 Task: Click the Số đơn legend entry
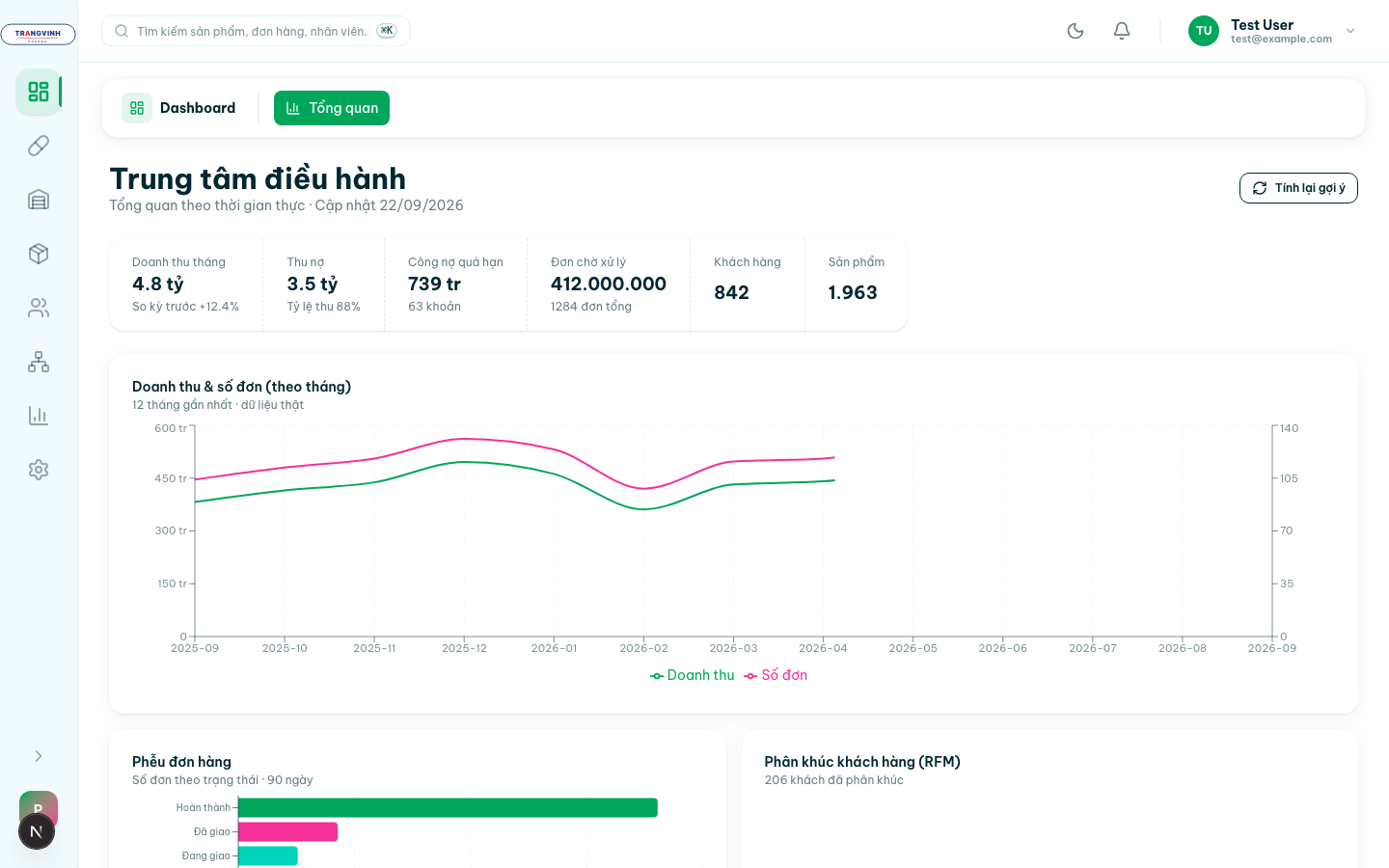pyautogui.click(x=776, y=675)
